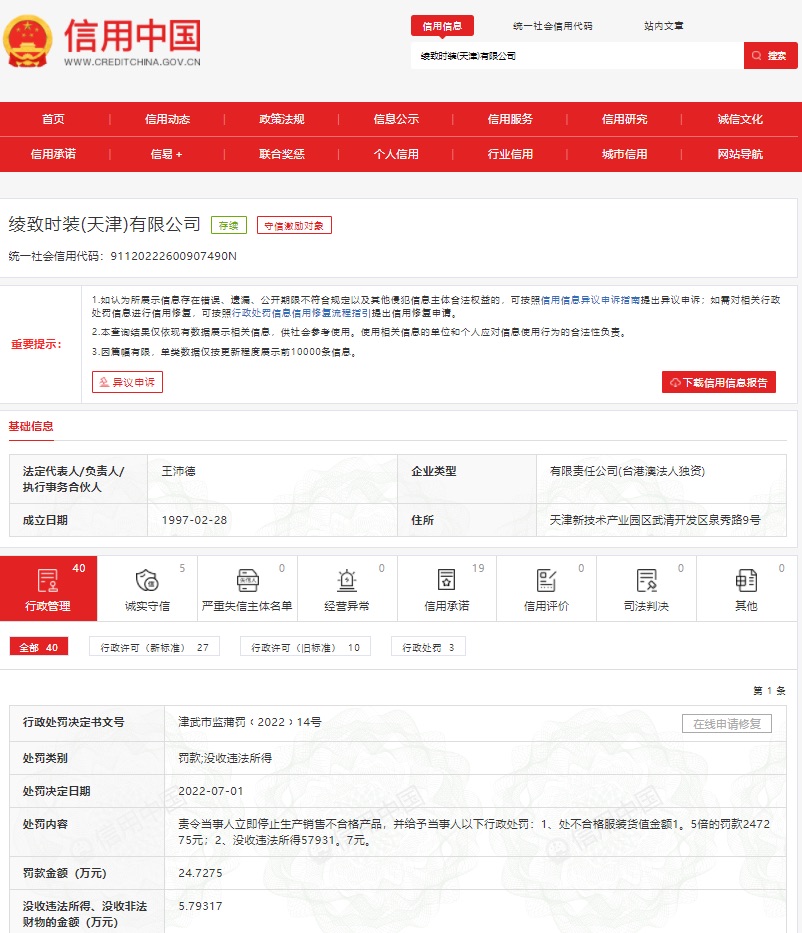
Task: Click the green 存续 status badge
Action: (228, 226)
